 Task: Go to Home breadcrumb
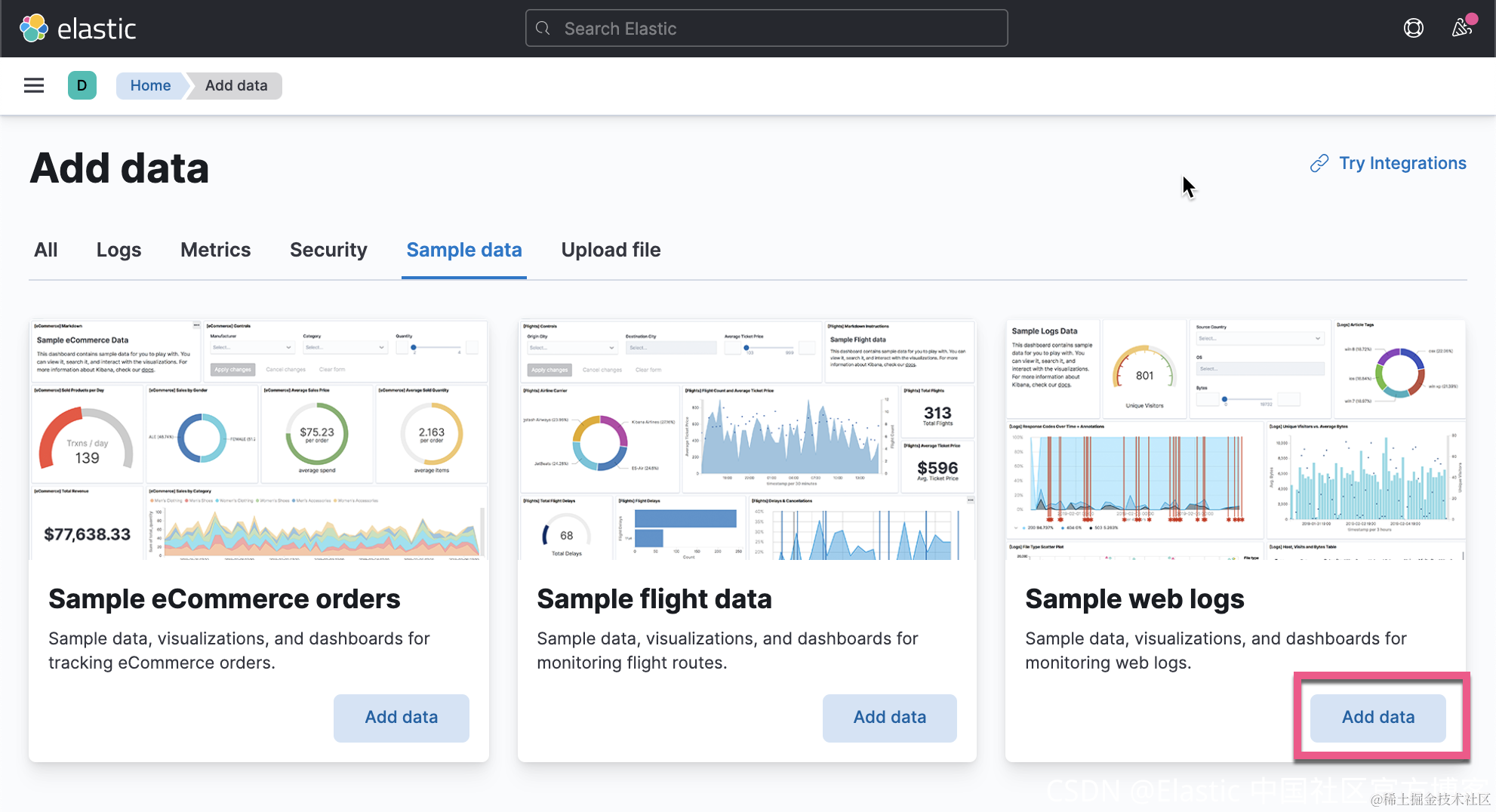[x=150, y=85]
